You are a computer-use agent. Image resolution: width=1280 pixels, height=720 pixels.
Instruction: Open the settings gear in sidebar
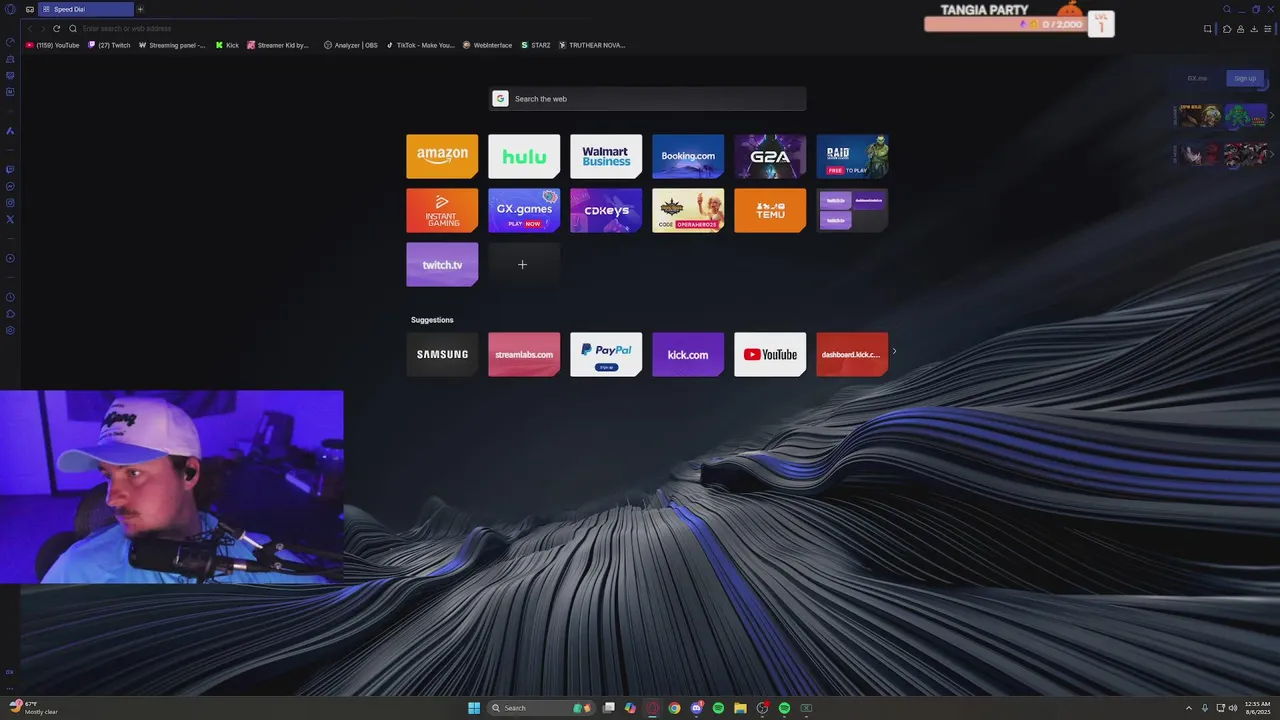pos(10,330)
